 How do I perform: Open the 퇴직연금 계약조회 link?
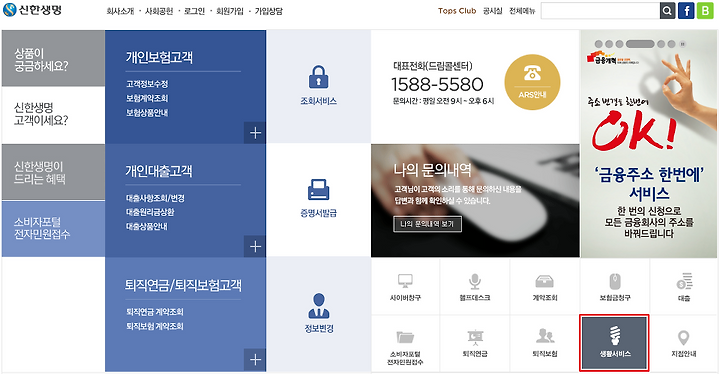pyautogui.click(x=155, y=312)
